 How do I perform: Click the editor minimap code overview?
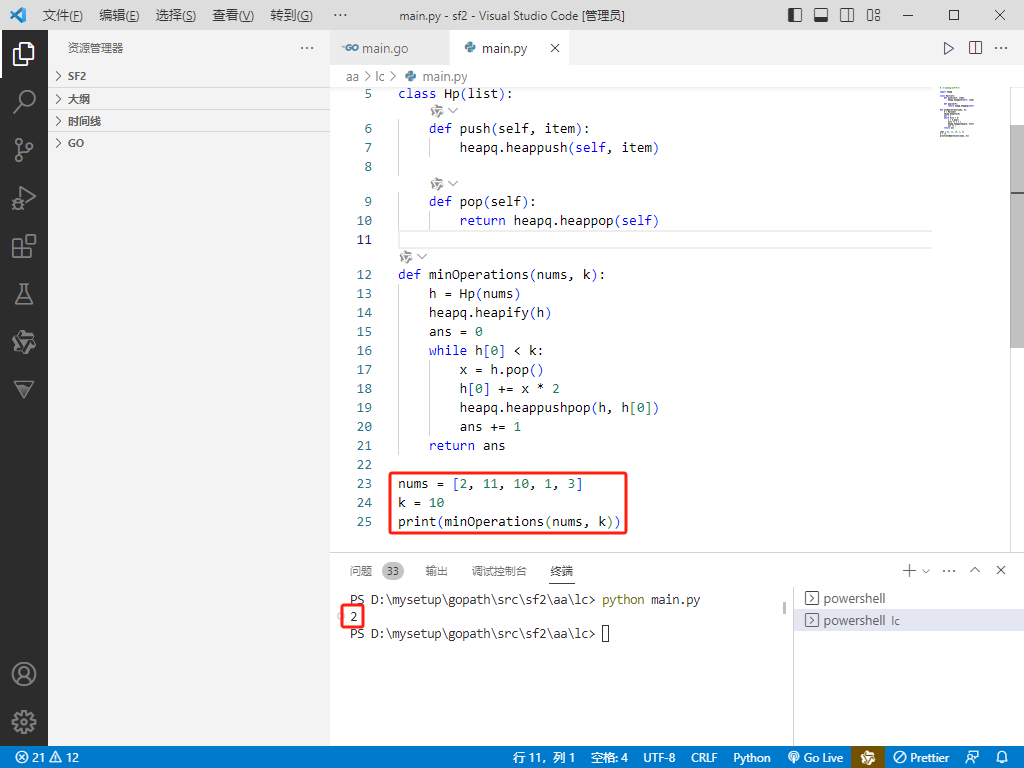(958, 112)
